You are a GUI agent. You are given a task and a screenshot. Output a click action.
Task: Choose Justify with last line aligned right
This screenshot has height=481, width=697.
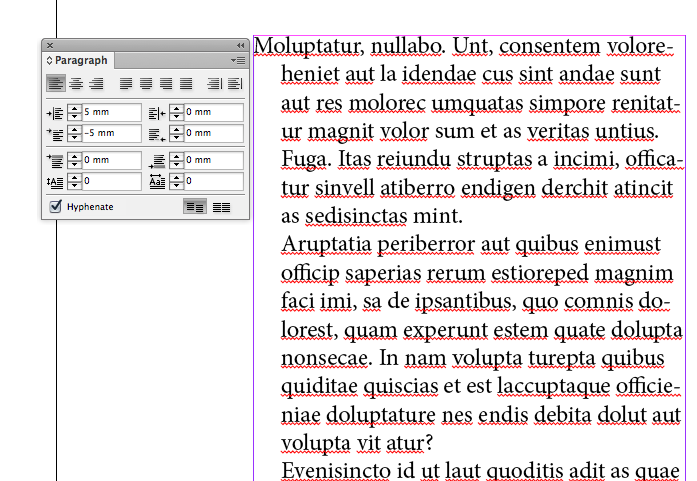166,84
